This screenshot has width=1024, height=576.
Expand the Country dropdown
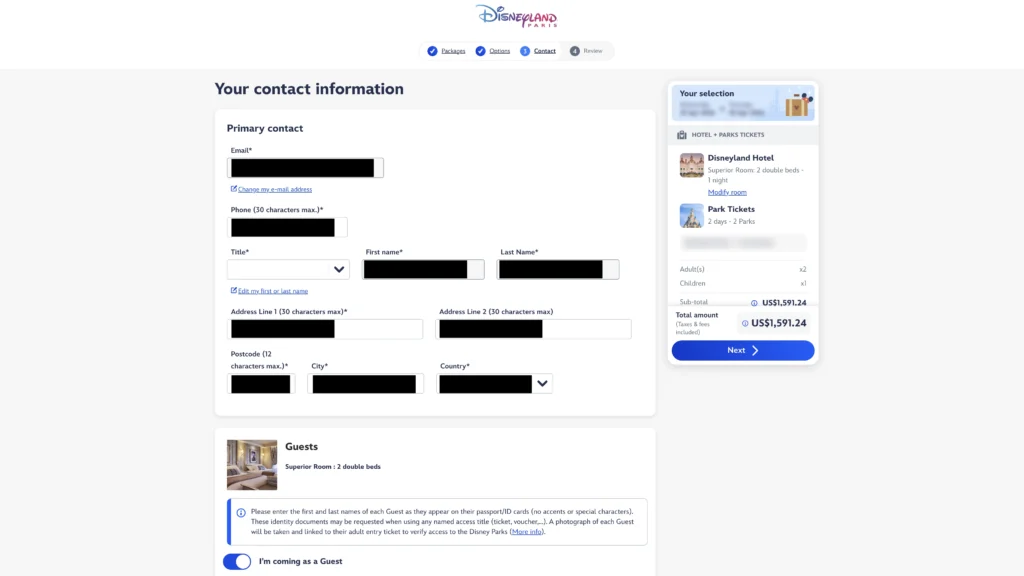pyautogui.click(x=541, y=383)
